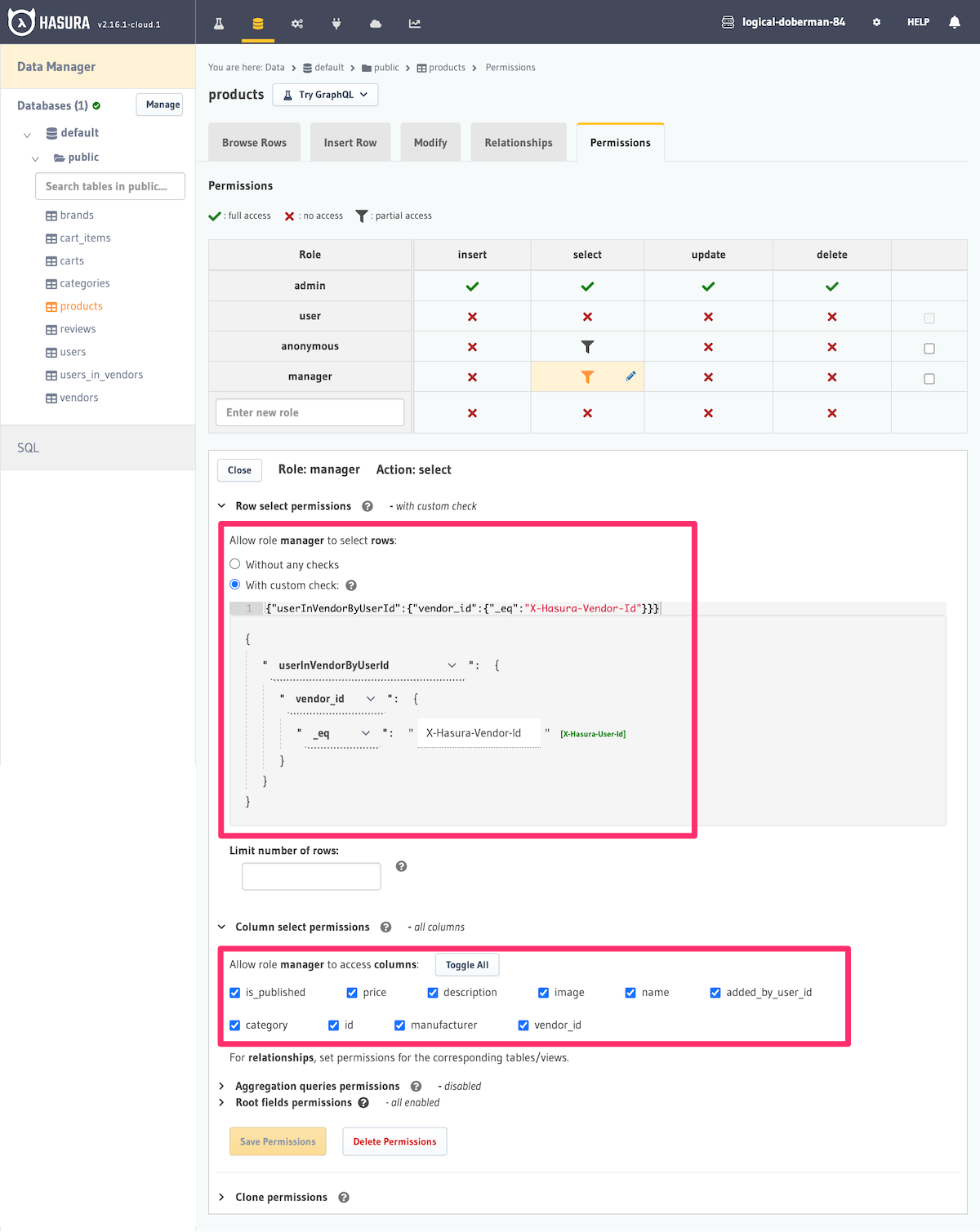Click the Delete Permissions button
The height and width of the screenshot is (1232, 980).
point(394,1141)
